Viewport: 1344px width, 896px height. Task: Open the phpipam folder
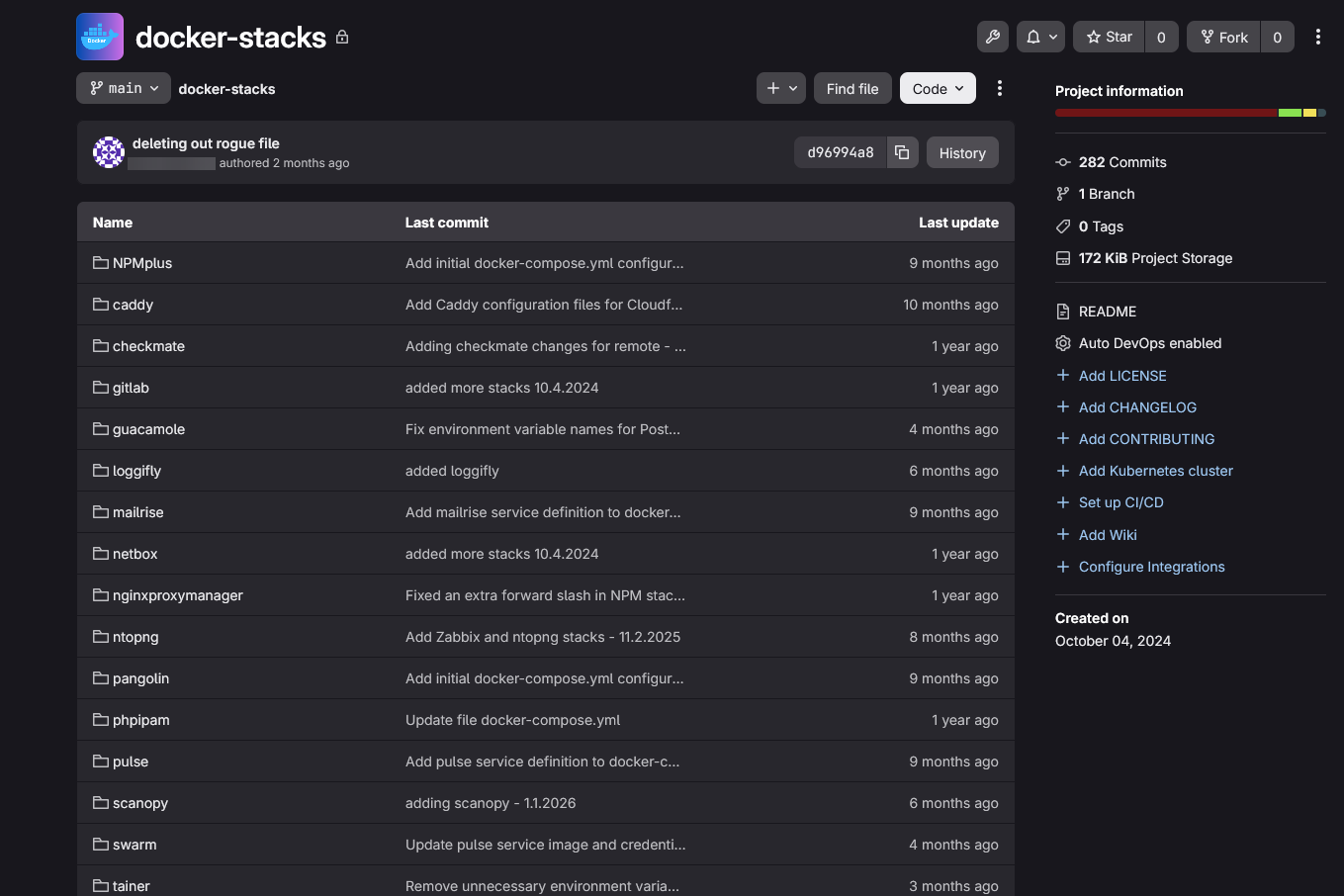coord(140,720)
